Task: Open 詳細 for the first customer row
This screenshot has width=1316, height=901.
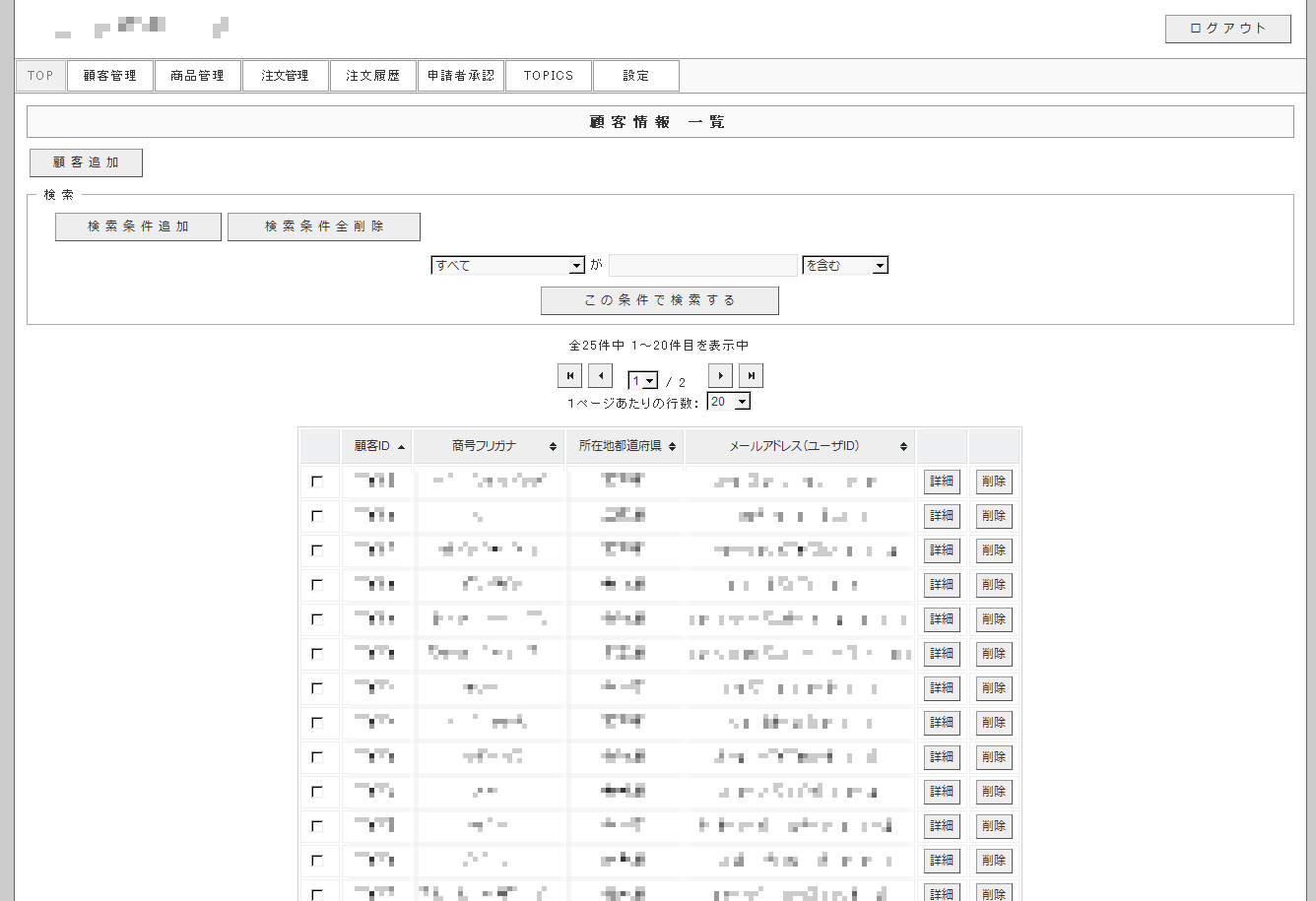Action: point(942,482)
